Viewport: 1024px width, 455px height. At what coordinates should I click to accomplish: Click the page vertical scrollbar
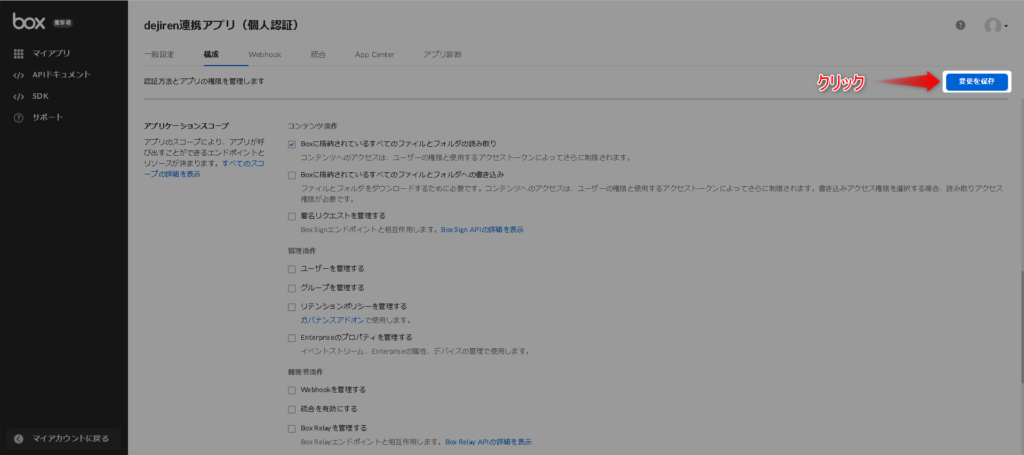click(1021, 328)
